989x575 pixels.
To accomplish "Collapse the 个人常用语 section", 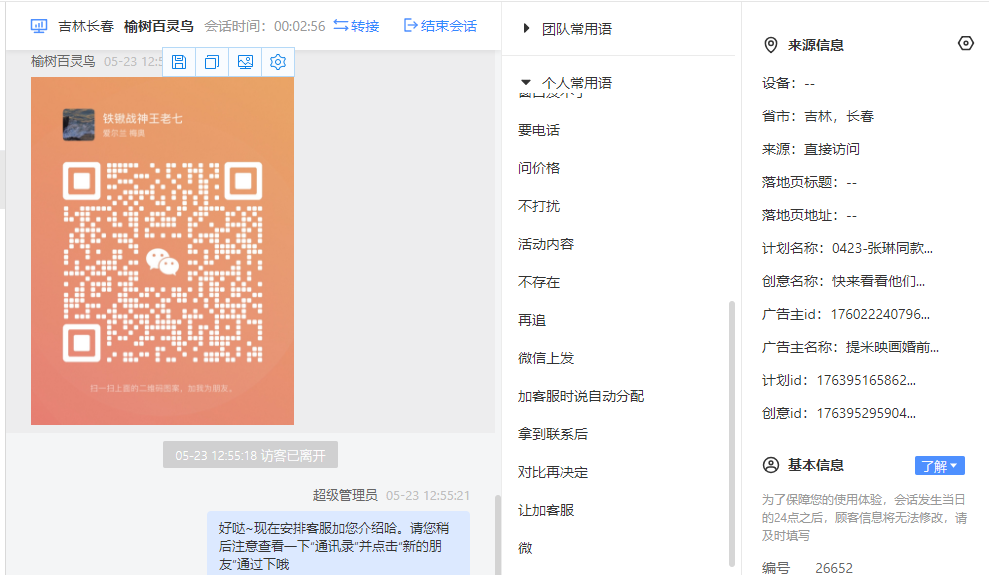I will (526, 83).
